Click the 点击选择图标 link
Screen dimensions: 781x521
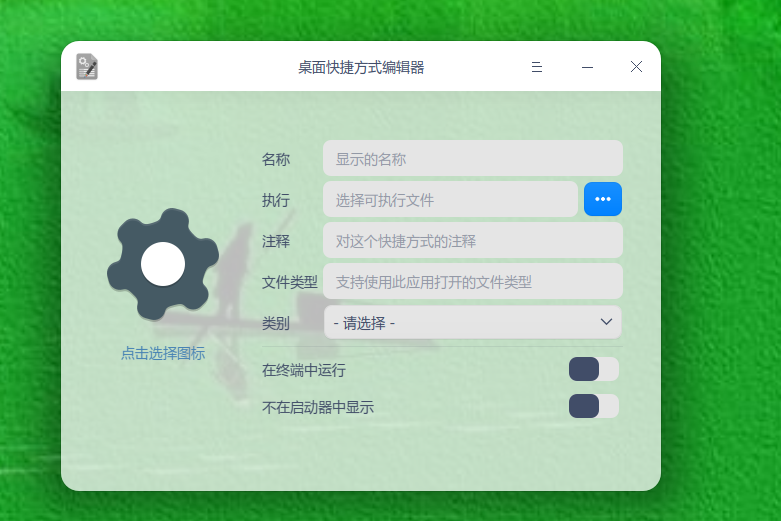pyautogui.click(x=163, y=354)
